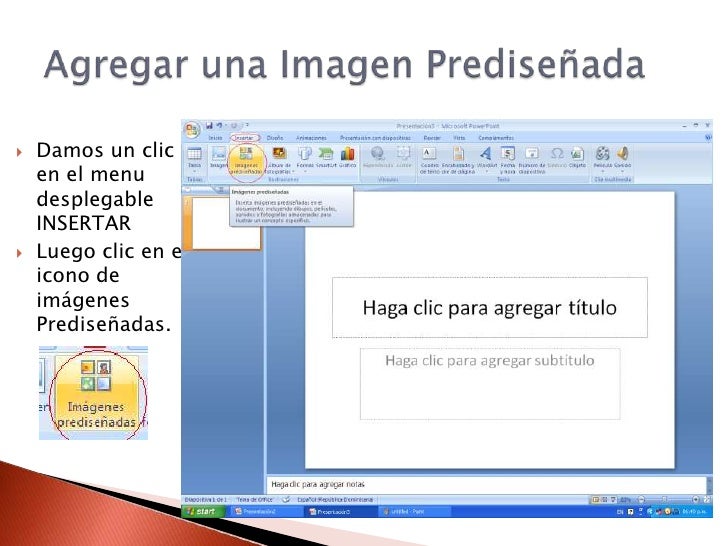Zoom out with the minus button
This screenshot has width=728, height=546.
pyautogui.click(x=641, y=500)
